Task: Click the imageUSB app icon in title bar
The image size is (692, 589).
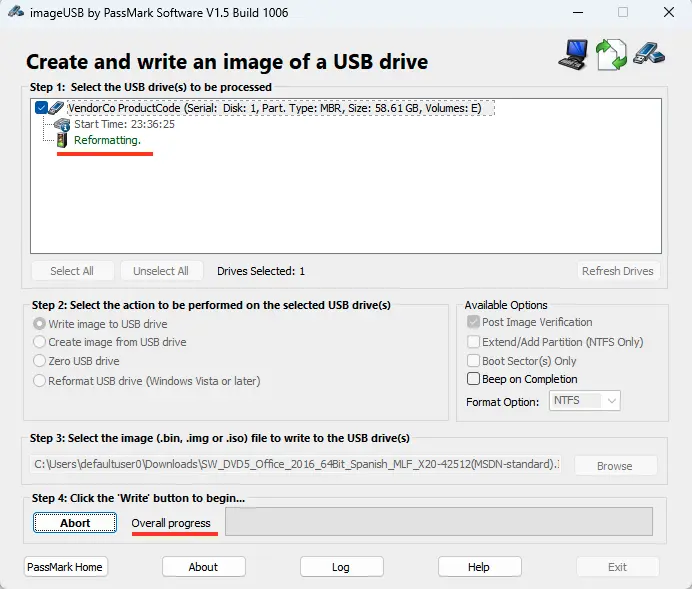Action: coord(15,12)
